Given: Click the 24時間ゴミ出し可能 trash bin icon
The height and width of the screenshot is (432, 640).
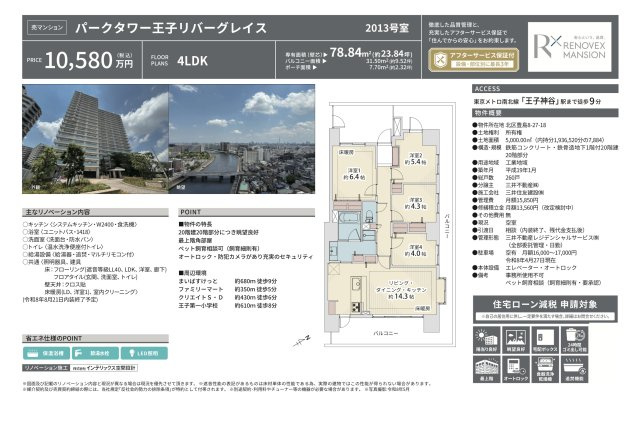Looking at the screenshot, I should point(574,340).
